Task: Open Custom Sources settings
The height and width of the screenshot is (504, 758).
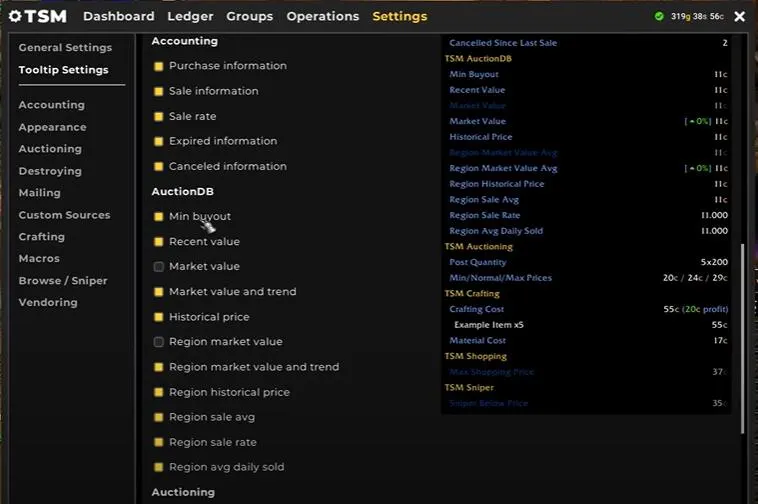Action: (64, 215)
